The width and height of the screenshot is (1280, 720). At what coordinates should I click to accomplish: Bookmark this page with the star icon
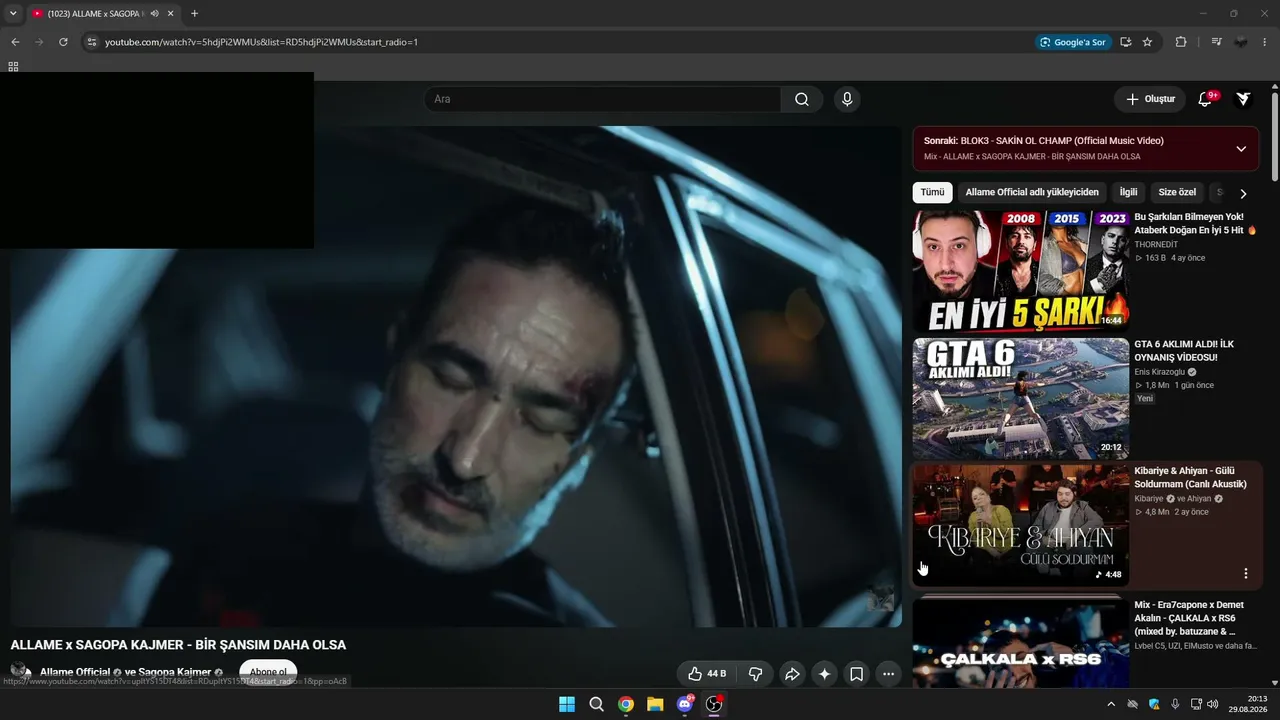pyautogui.click(x=1147, y=42)
